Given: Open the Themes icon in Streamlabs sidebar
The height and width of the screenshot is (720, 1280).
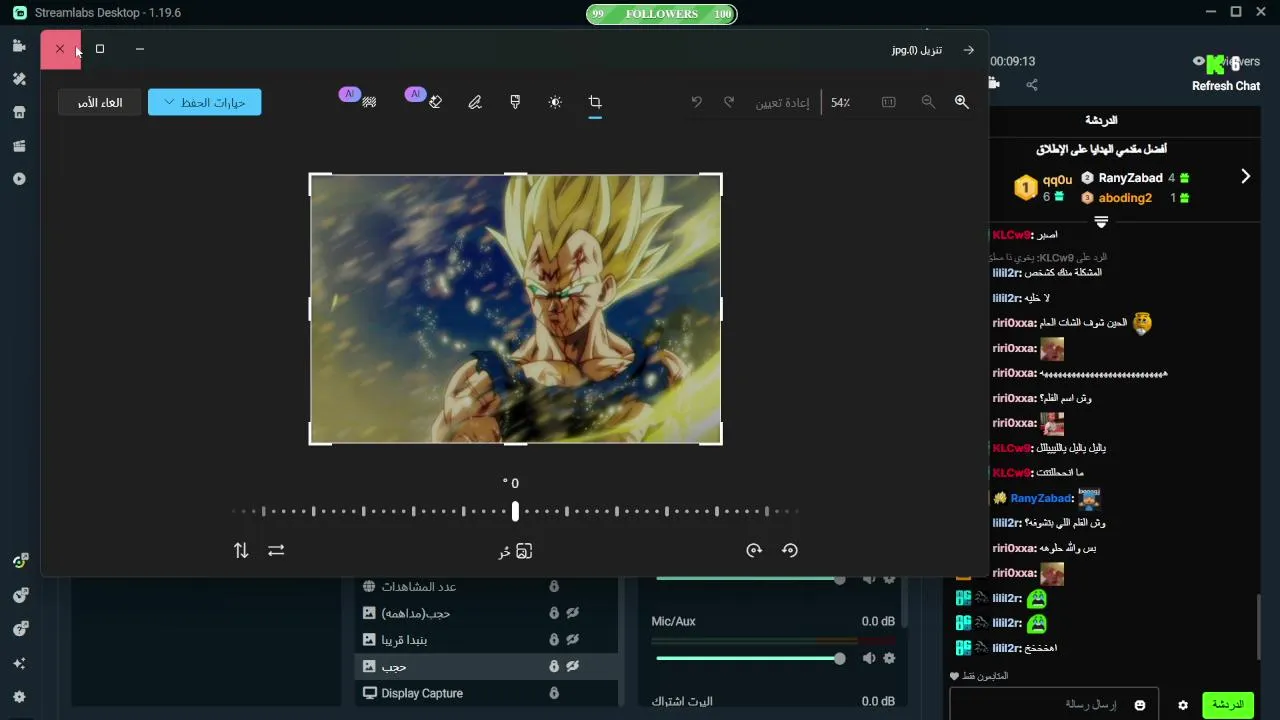Looking at the screenshot, I should tap(19, 79).
